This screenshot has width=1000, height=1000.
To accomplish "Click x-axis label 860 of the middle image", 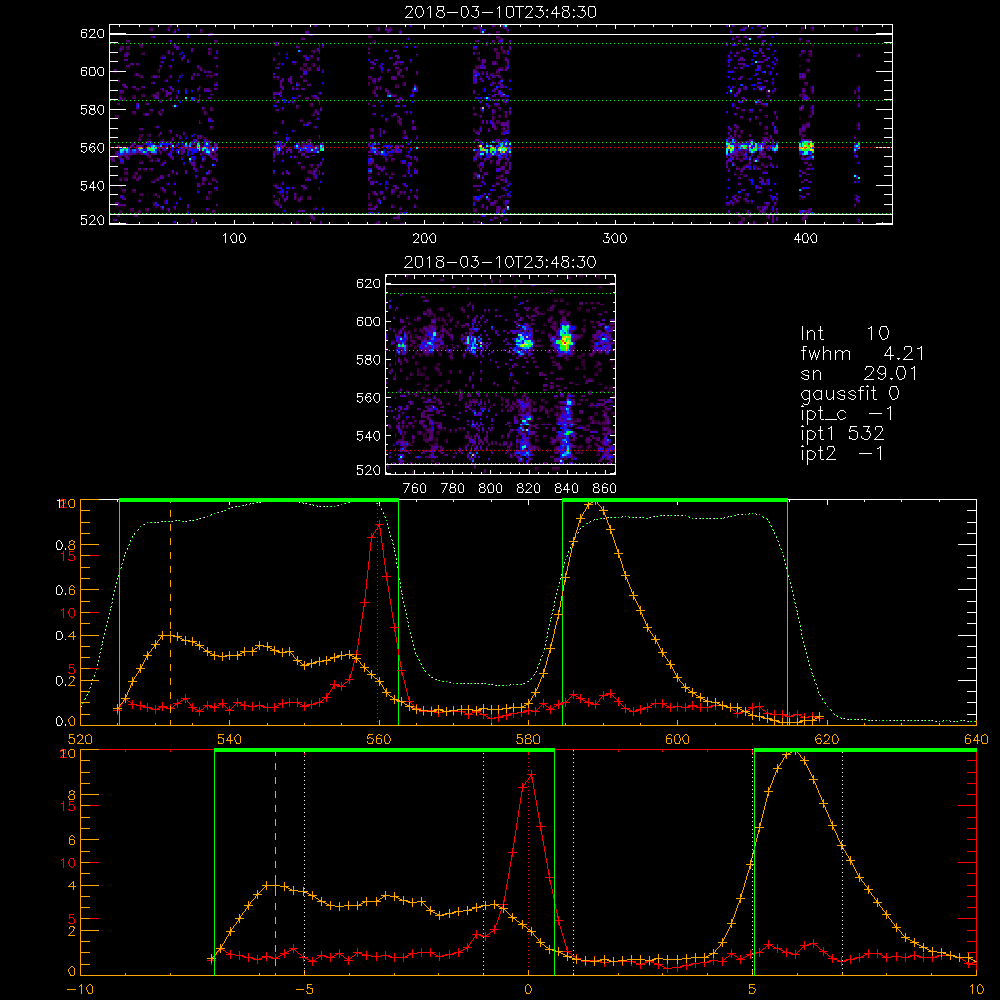I will (x=605, y=489).
